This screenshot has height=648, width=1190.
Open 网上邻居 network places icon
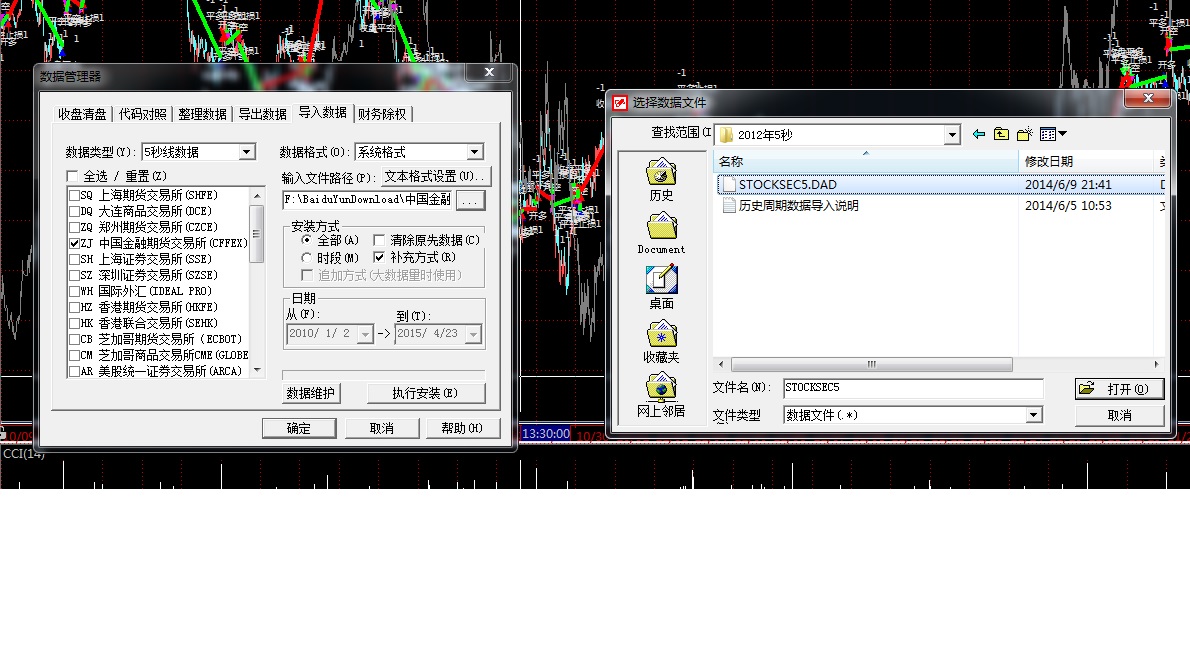[661, 396]
